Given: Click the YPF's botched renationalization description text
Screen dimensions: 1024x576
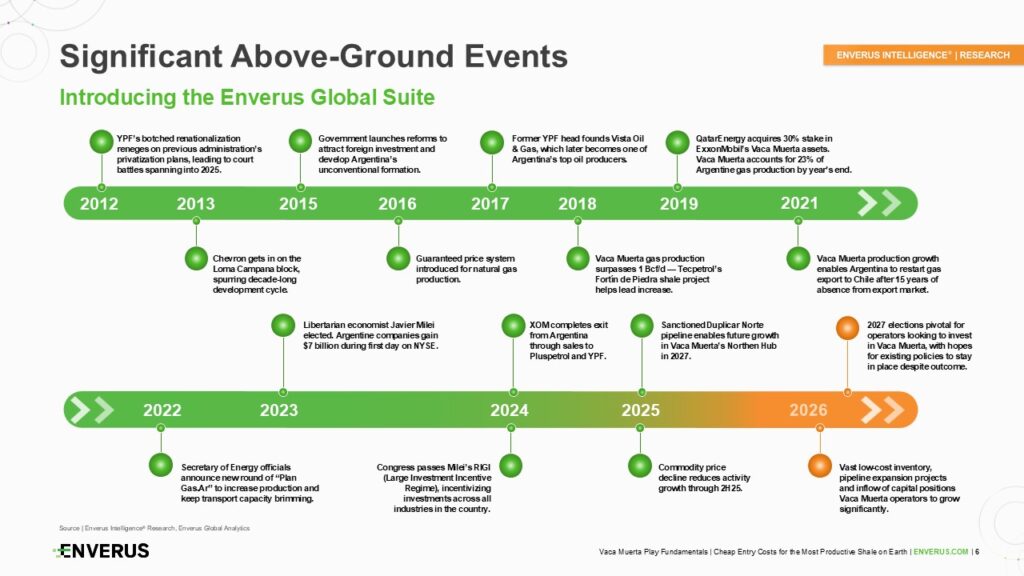Looking at the screenshot, I should click(189, 154).
